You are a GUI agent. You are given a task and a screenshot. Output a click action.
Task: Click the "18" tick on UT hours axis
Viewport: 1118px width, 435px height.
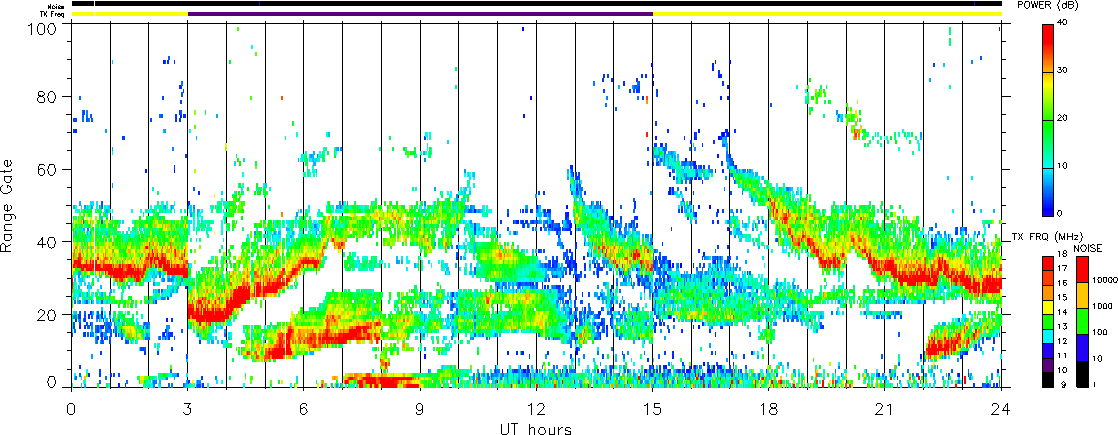click(769, 407)
